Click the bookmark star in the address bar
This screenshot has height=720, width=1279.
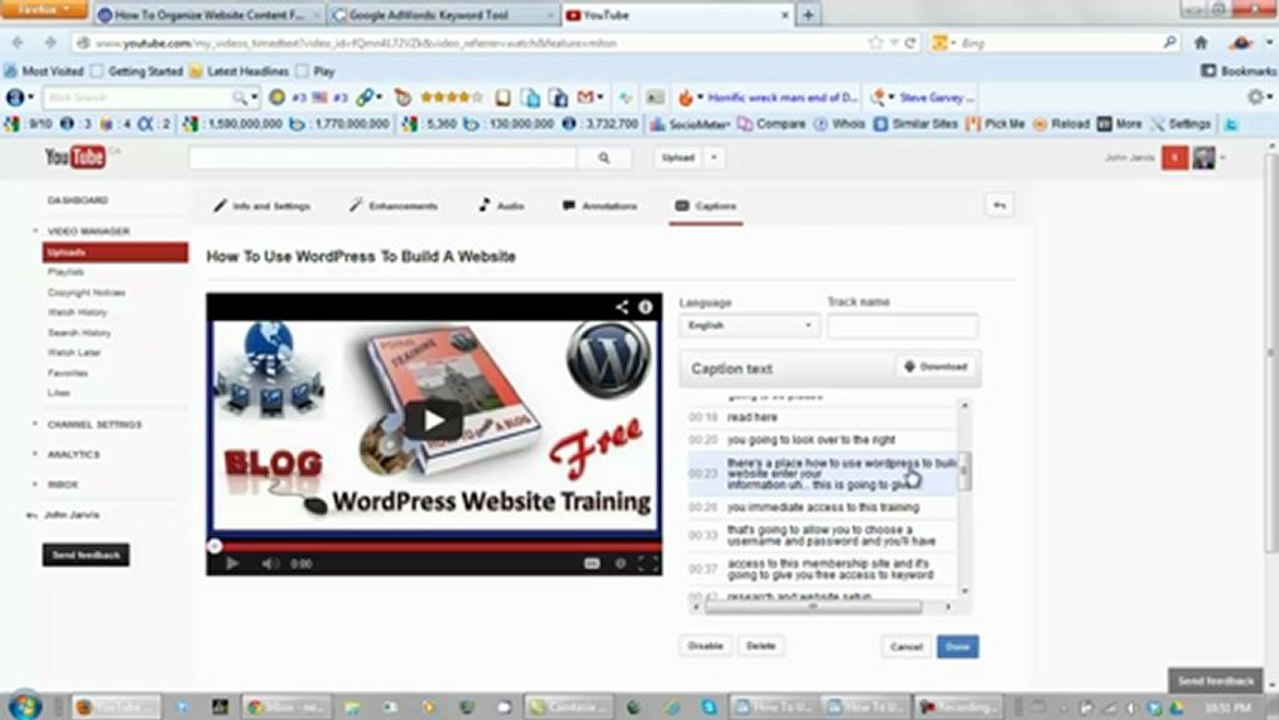pyautogui.click(x=876, y=43)
